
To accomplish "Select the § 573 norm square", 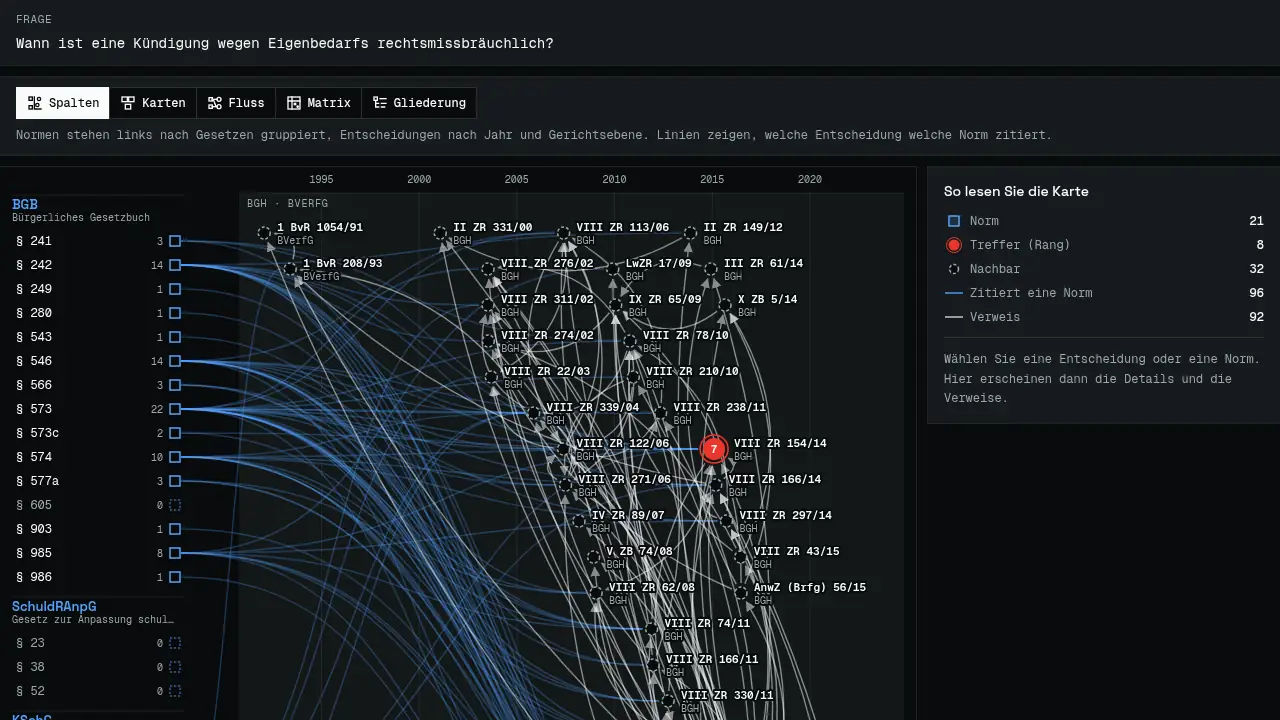I will coord(175,409).
